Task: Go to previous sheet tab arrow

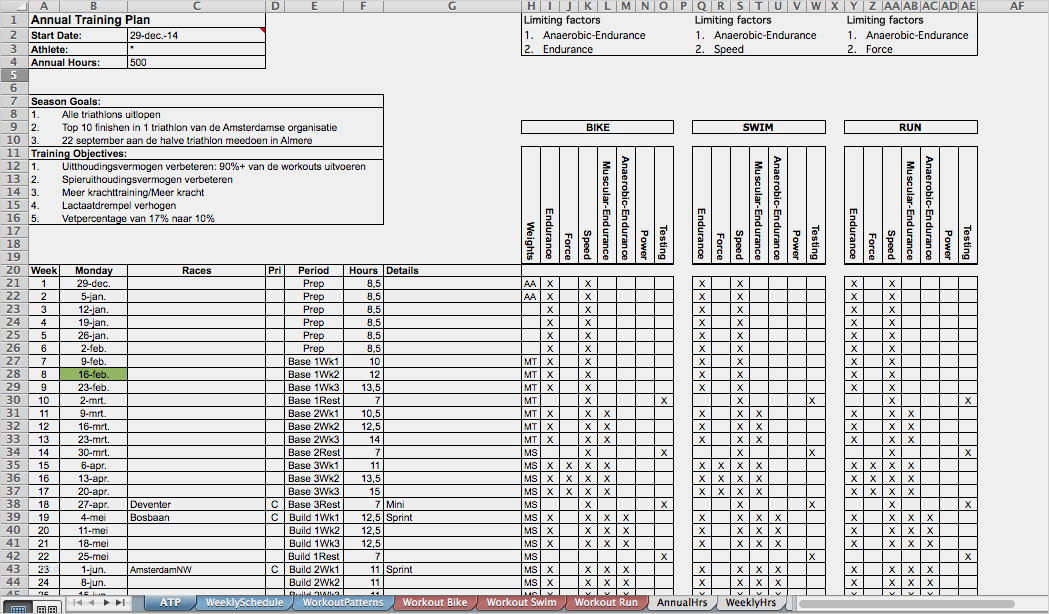Action: [x=92, y=603]
